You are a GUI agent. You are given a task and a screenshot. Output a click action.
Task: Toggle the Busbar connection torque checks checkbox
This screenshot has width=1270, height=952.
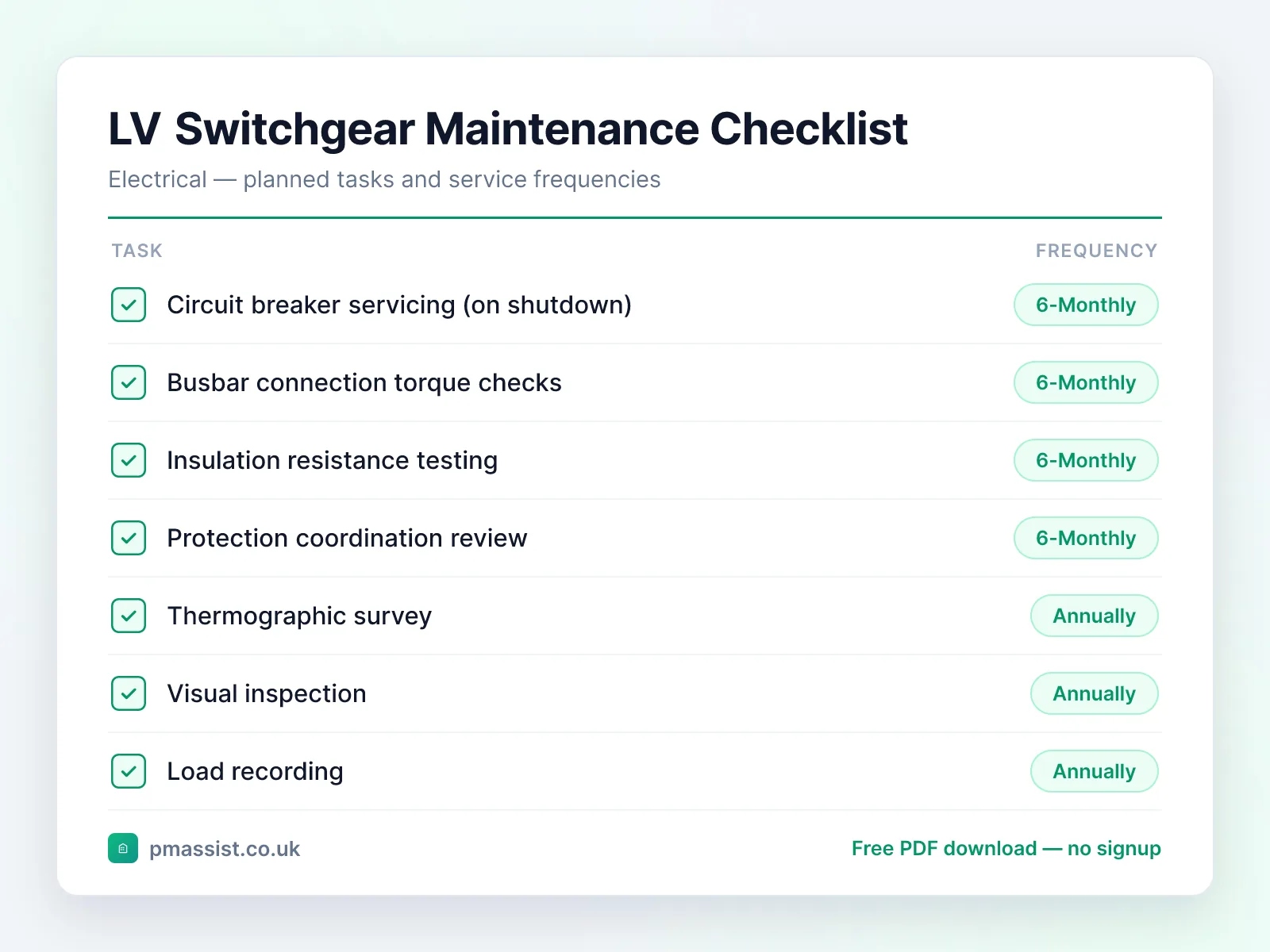(129, 382)
